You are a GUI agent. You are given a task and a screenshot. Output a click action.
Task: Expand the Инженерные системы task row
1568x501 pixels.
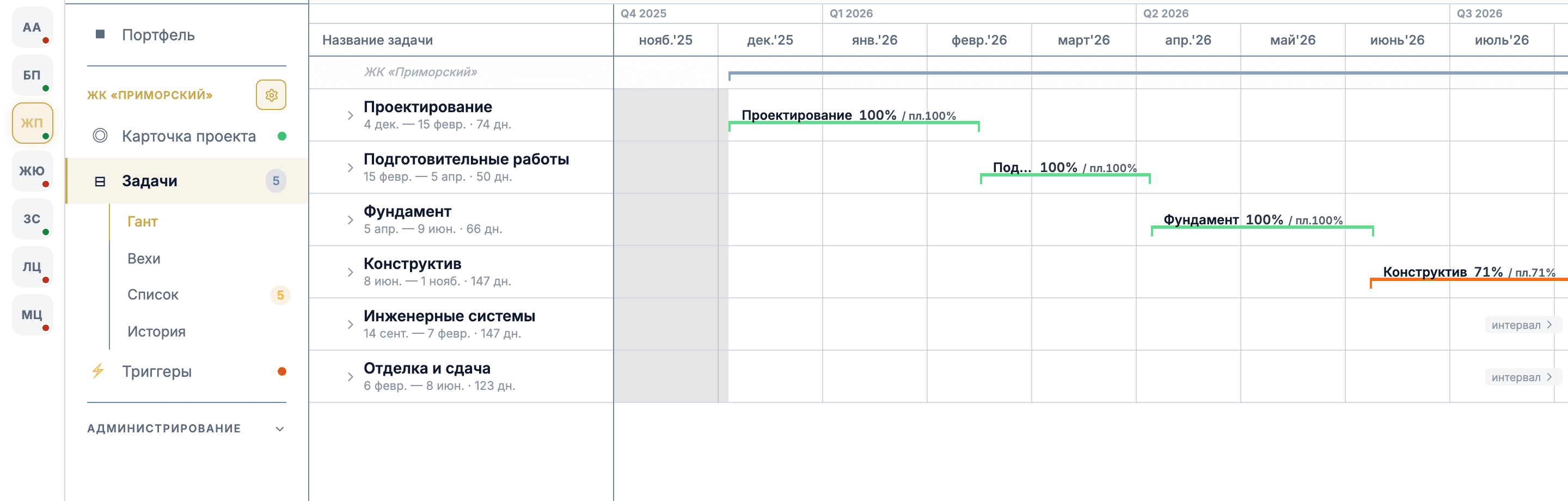pyautogui.click(x=350, y=325)
